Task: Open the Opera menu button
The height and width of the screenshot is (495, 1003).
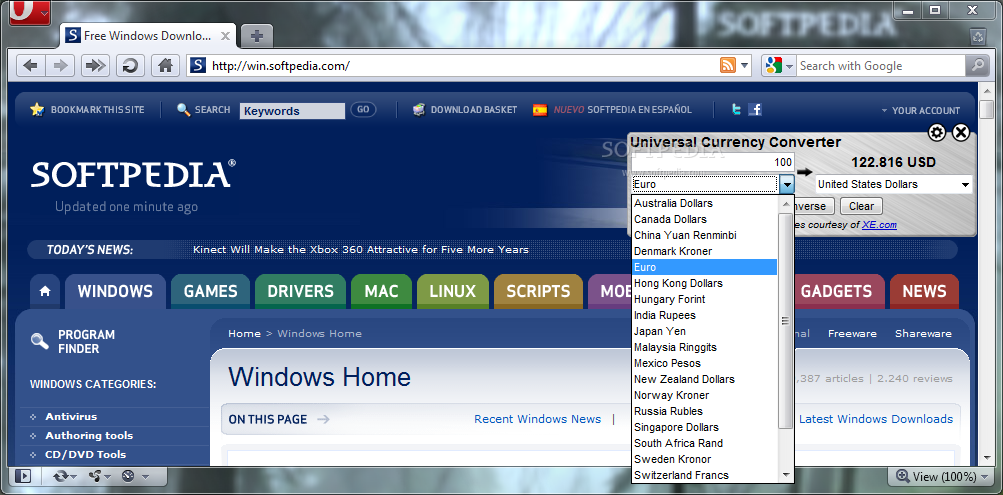Action: 29,12
